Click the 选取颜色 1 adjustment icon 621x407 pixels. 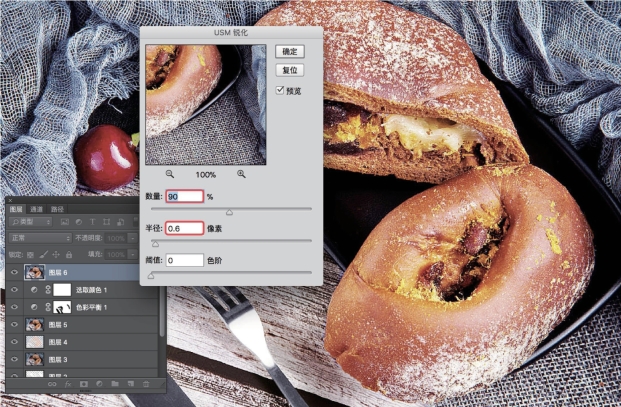pos(34,290)
